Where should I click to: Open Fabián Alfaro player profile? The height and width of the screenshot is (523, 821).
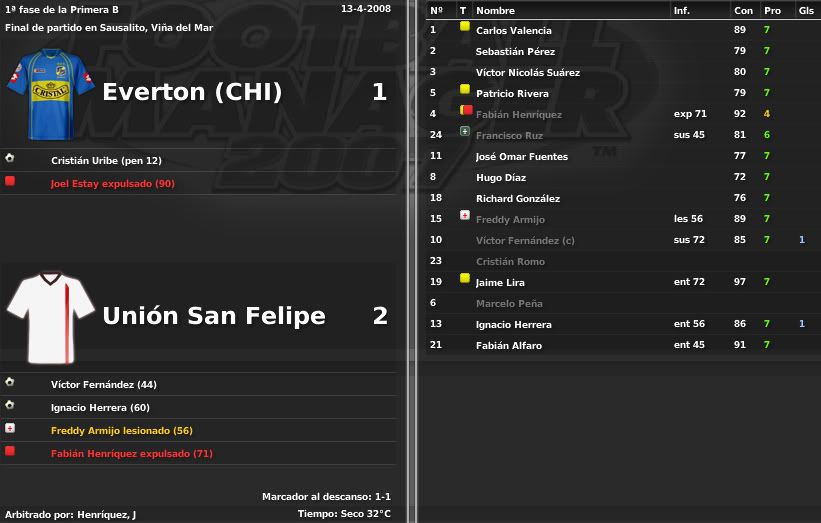[x=508, y=346]
